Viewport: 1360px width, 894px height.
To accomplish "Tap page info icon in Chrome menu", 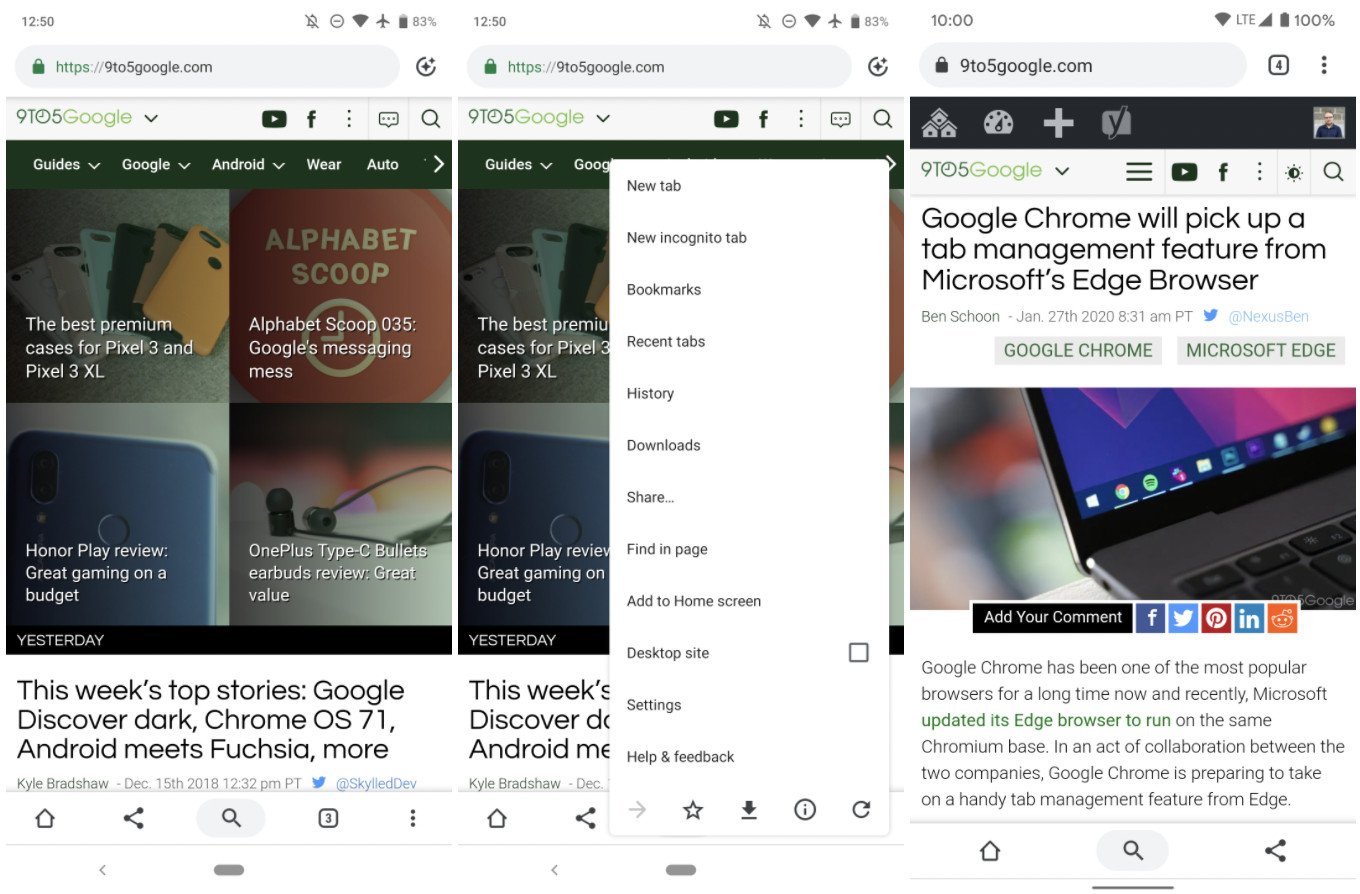I will tap(805, 810).
